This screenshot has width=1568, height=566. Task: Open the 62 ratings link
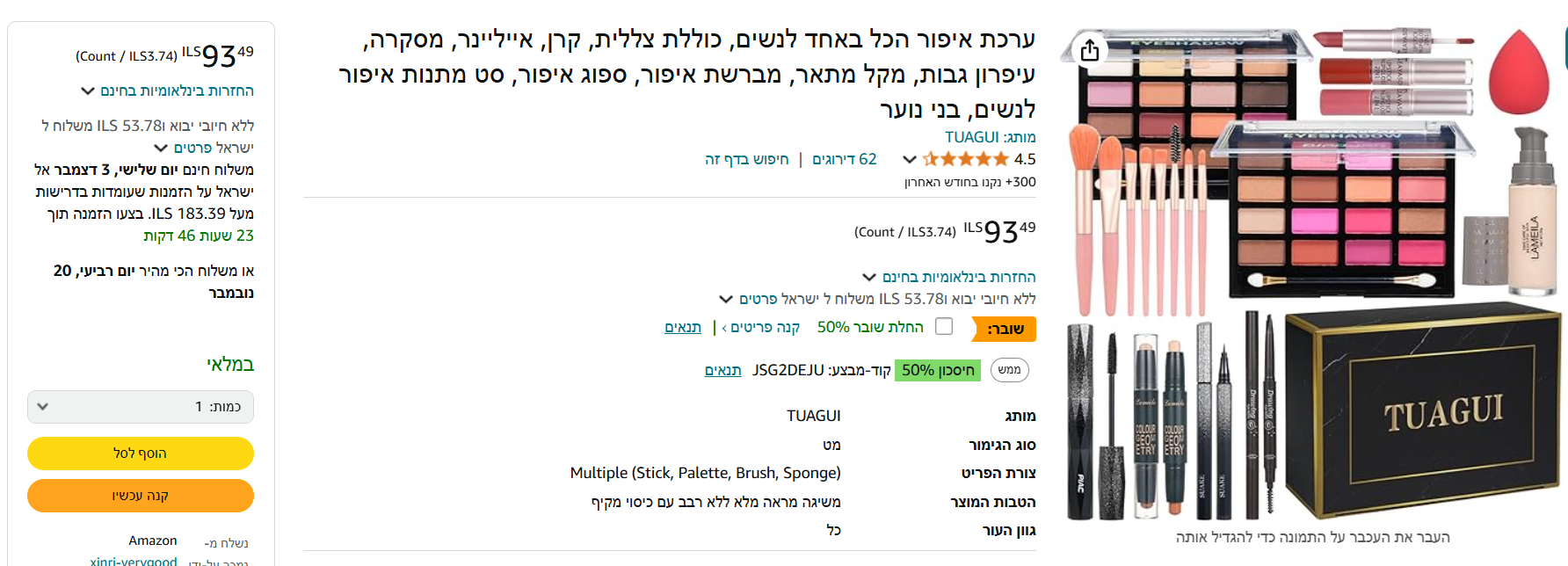point(845,159)
